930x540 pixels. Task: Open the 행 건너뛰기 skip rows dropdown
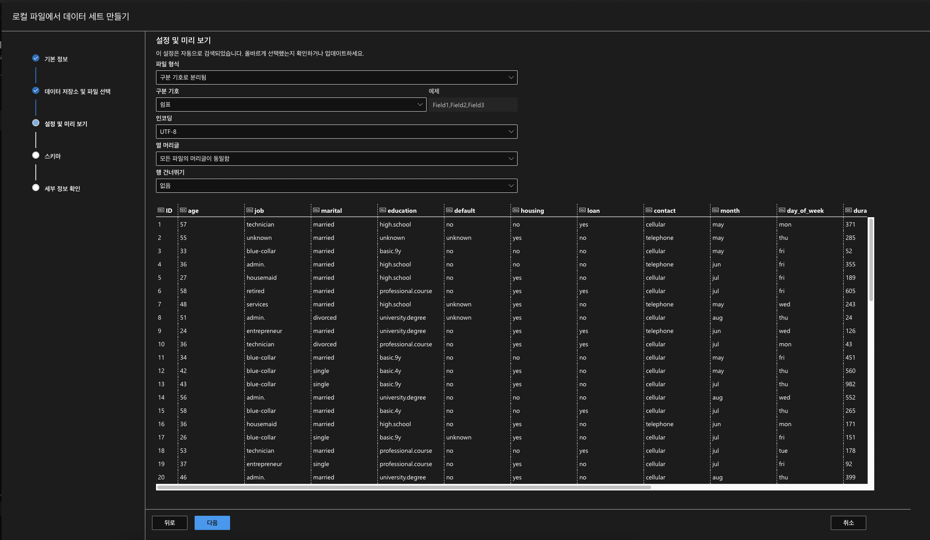click(336, 186)
